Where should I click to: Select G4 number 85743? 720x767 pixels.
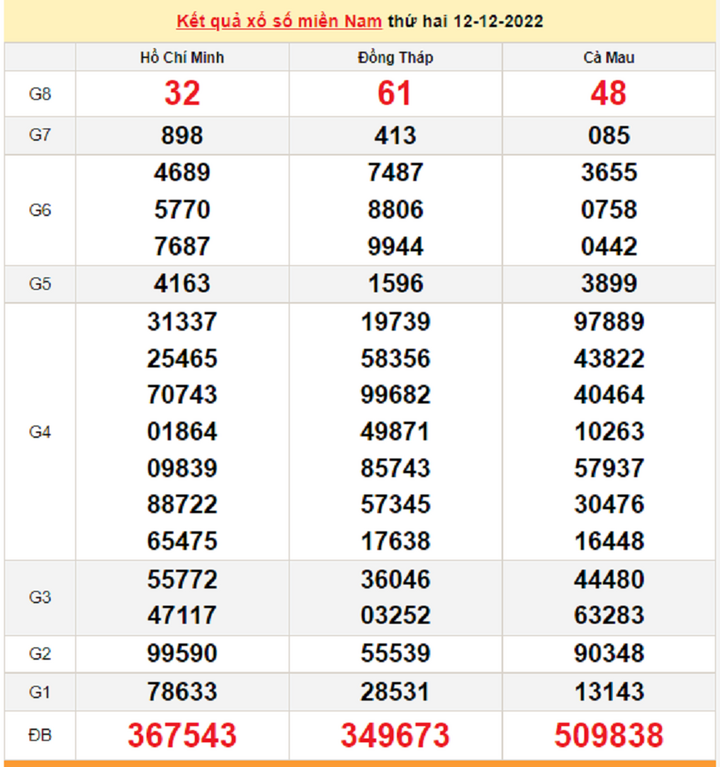tap(395, 468)
